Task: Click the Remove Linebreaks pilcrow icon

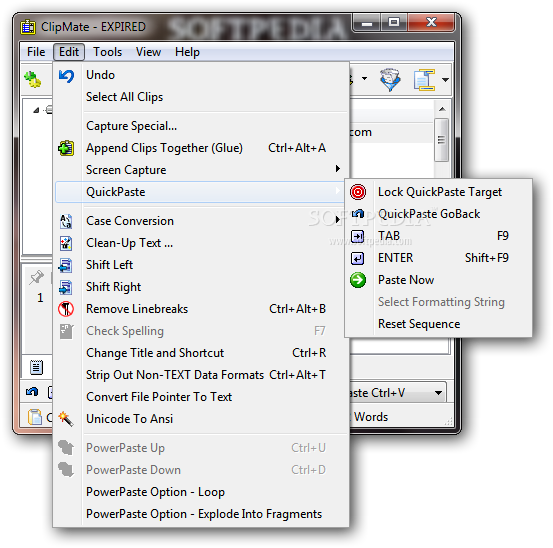Action: (x=66, y=309)
